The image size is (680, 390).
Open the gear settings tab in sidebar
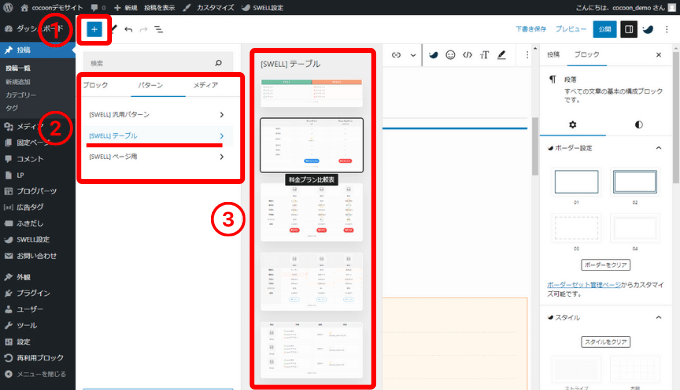pyautogui.click(x=572, y=125)
